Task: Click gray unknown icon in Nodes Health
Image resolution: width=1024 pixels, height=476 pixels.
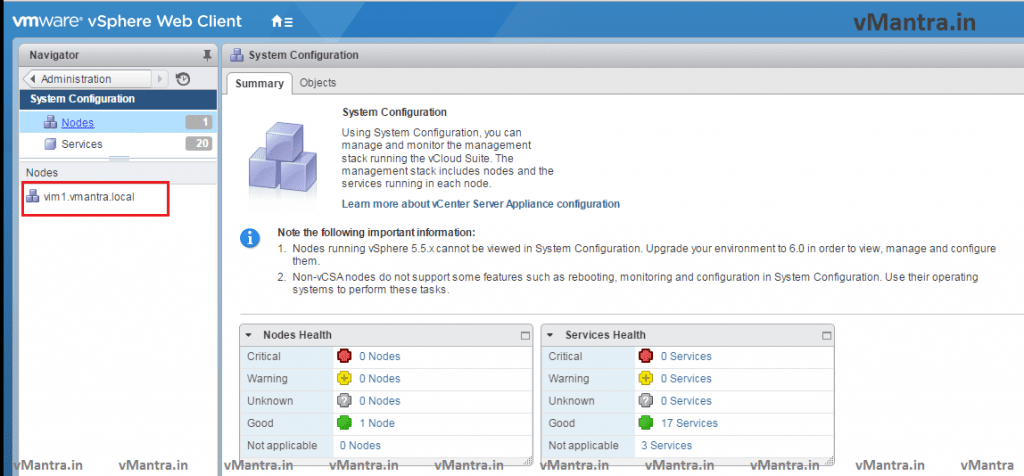Action: pyautogui.click(x=344, y=400)
